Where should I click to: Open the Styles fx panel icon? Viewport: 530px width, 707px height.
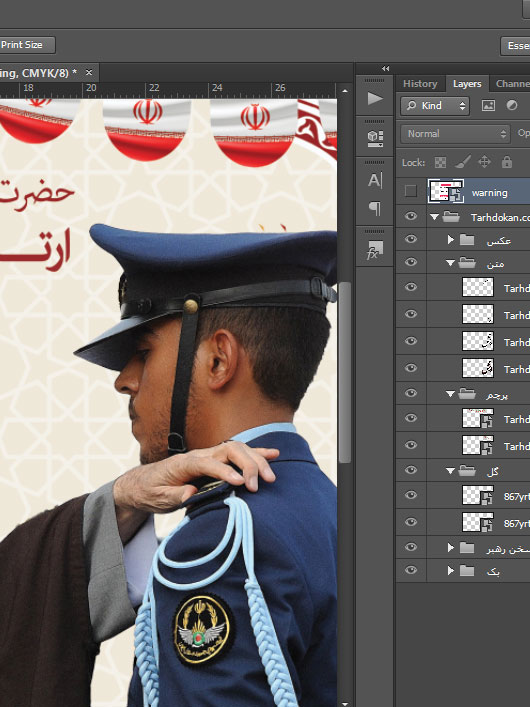pos(374,250)
